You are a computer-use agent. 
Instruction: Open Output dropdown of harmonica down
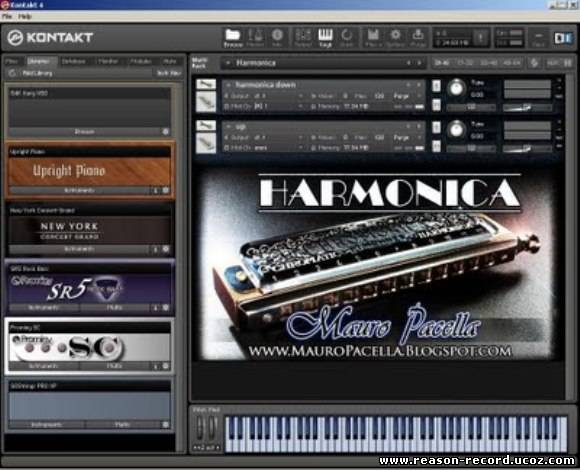point(301,96)
